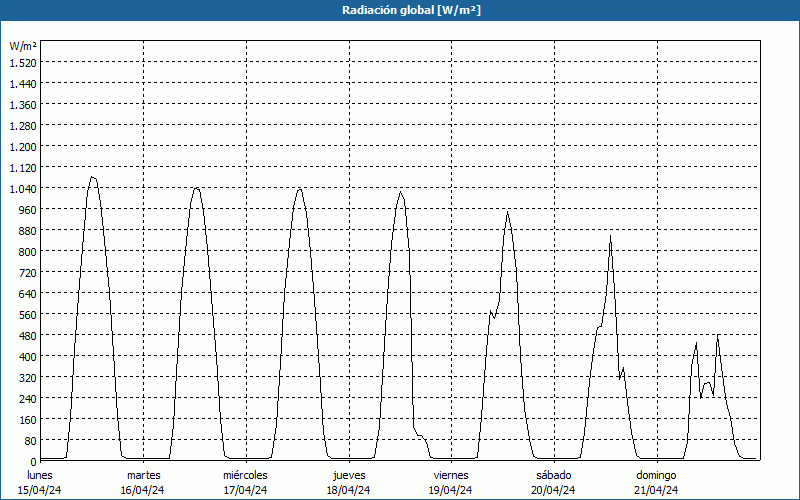The image size is (800, 500).
Task: Click the 880 y-axis label
Action: [x=28, y=230]
